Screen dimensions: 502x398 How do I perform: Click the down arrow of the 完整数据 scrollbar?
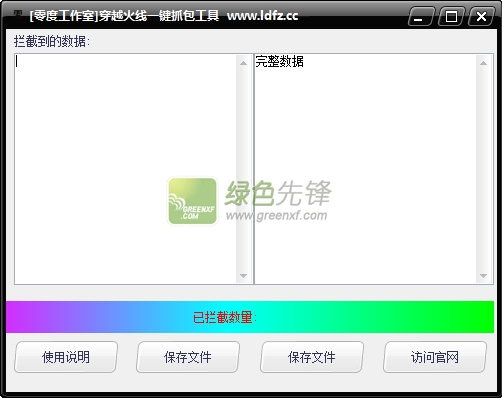(484, 276)
